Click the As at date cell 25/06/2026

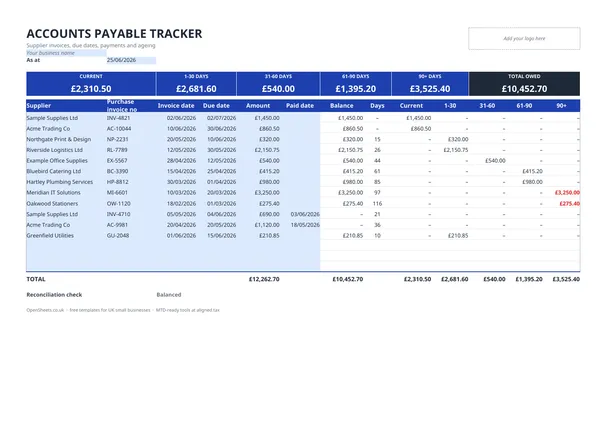[x=131, y=60]
